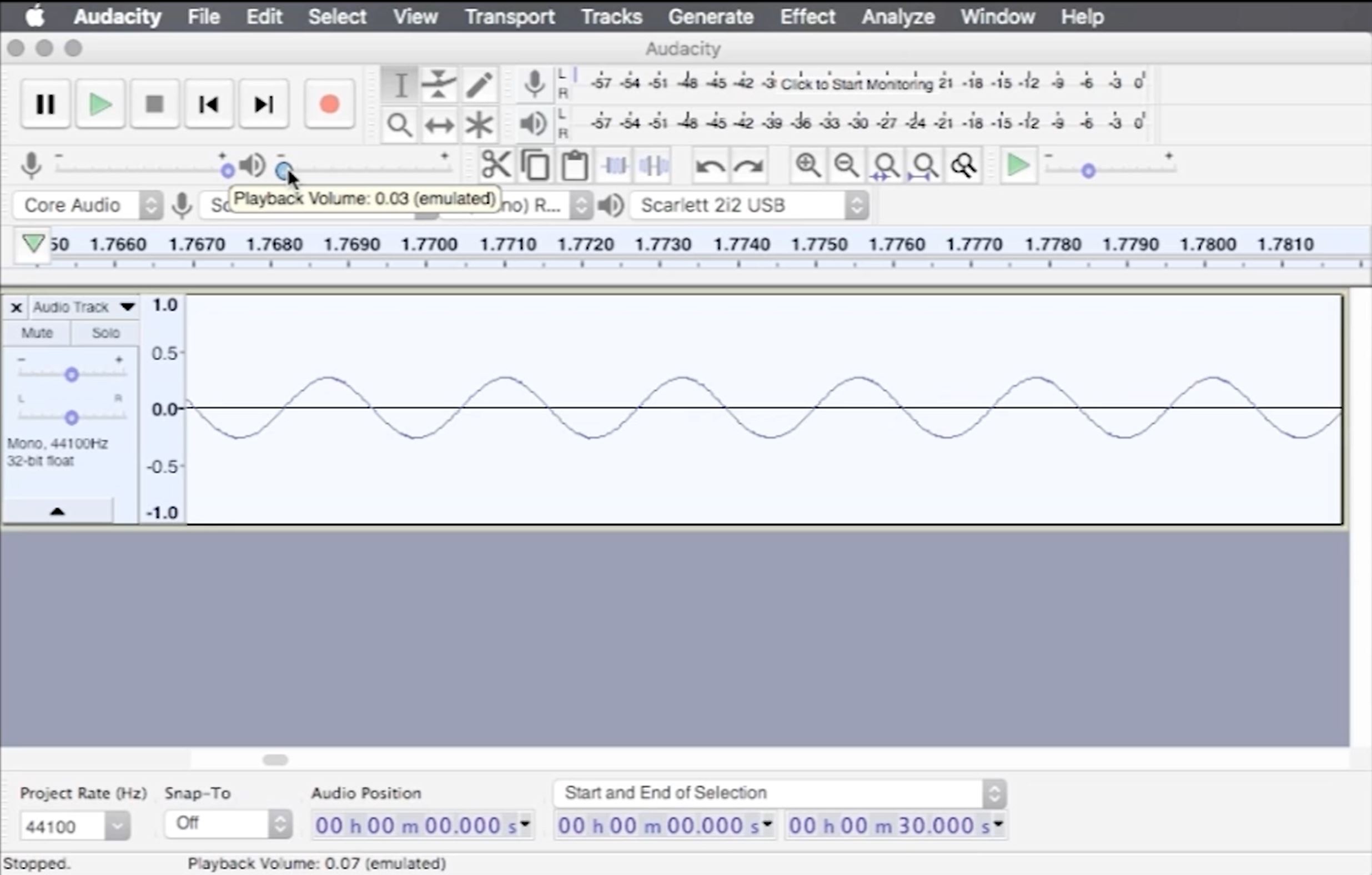Expand the Scarlett 2i2 USB playback dropdown
Screen dimensions: 1372x875
pyautogui.click(x=856, y=205)
